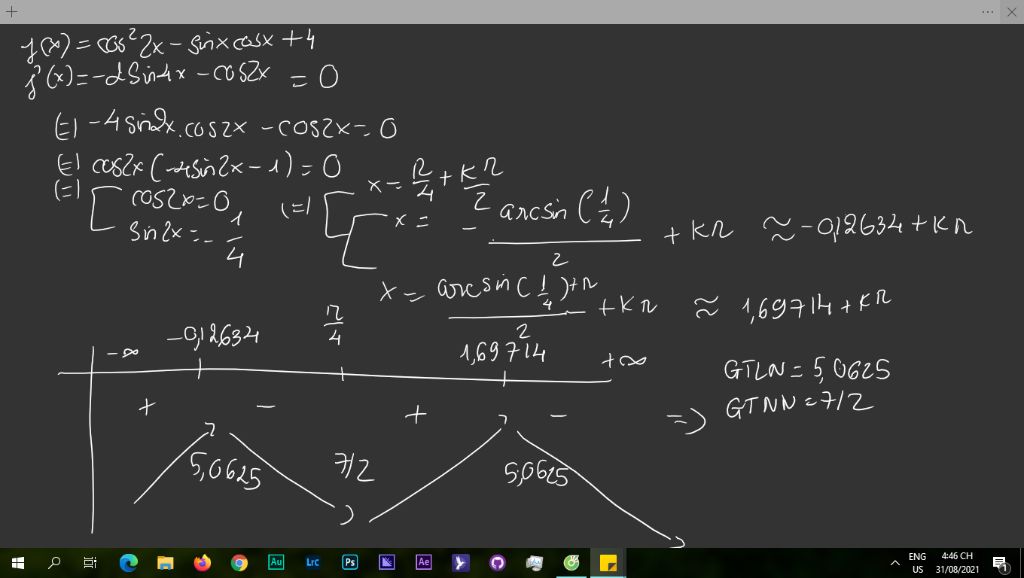This screenshot has height=578, width=1024.
Task: Open Adobe After Effects from taskbar
Action: 424,562
